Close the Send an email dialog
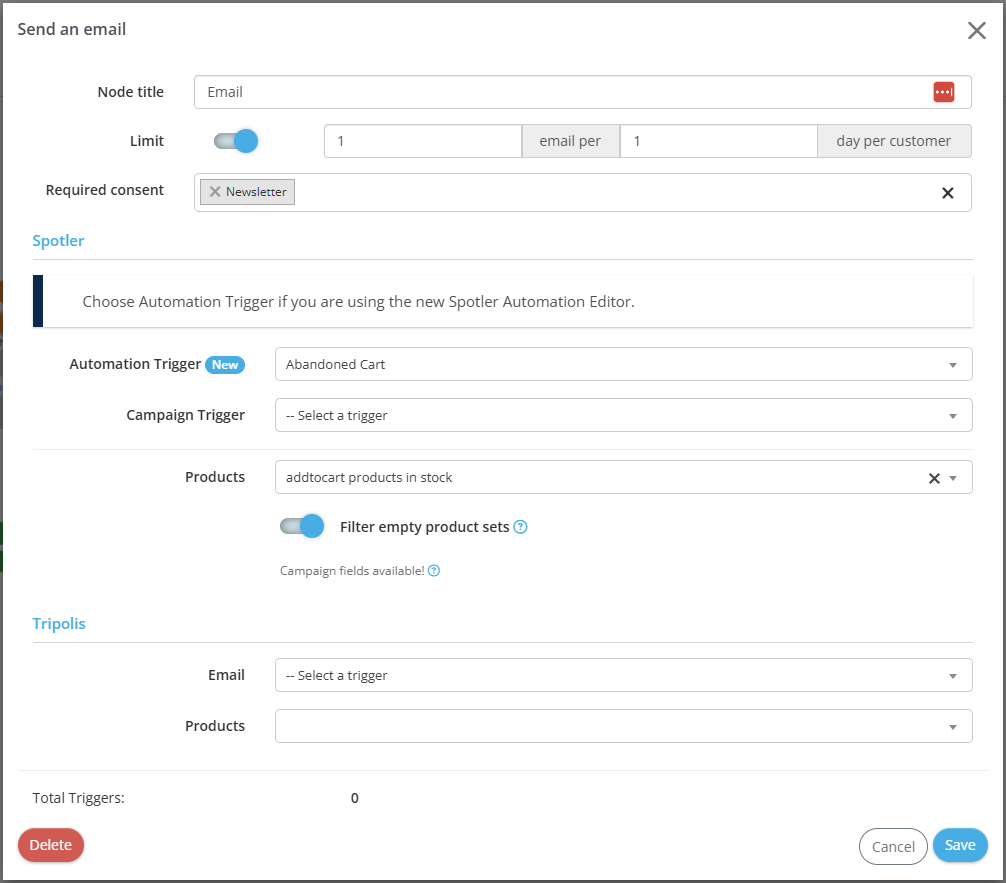This screenshot has width=1006, height=883. pos(976,30)
